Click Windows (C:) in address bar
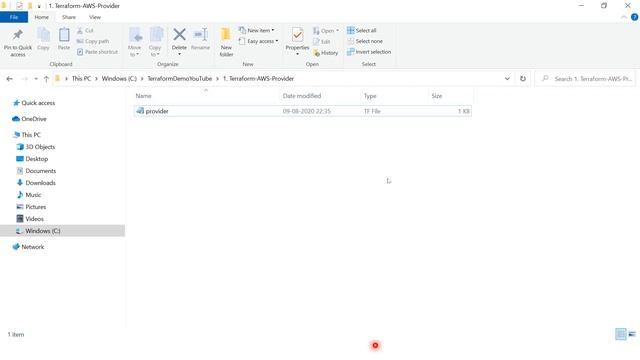The image size is (640, 360). click(119, 78)
